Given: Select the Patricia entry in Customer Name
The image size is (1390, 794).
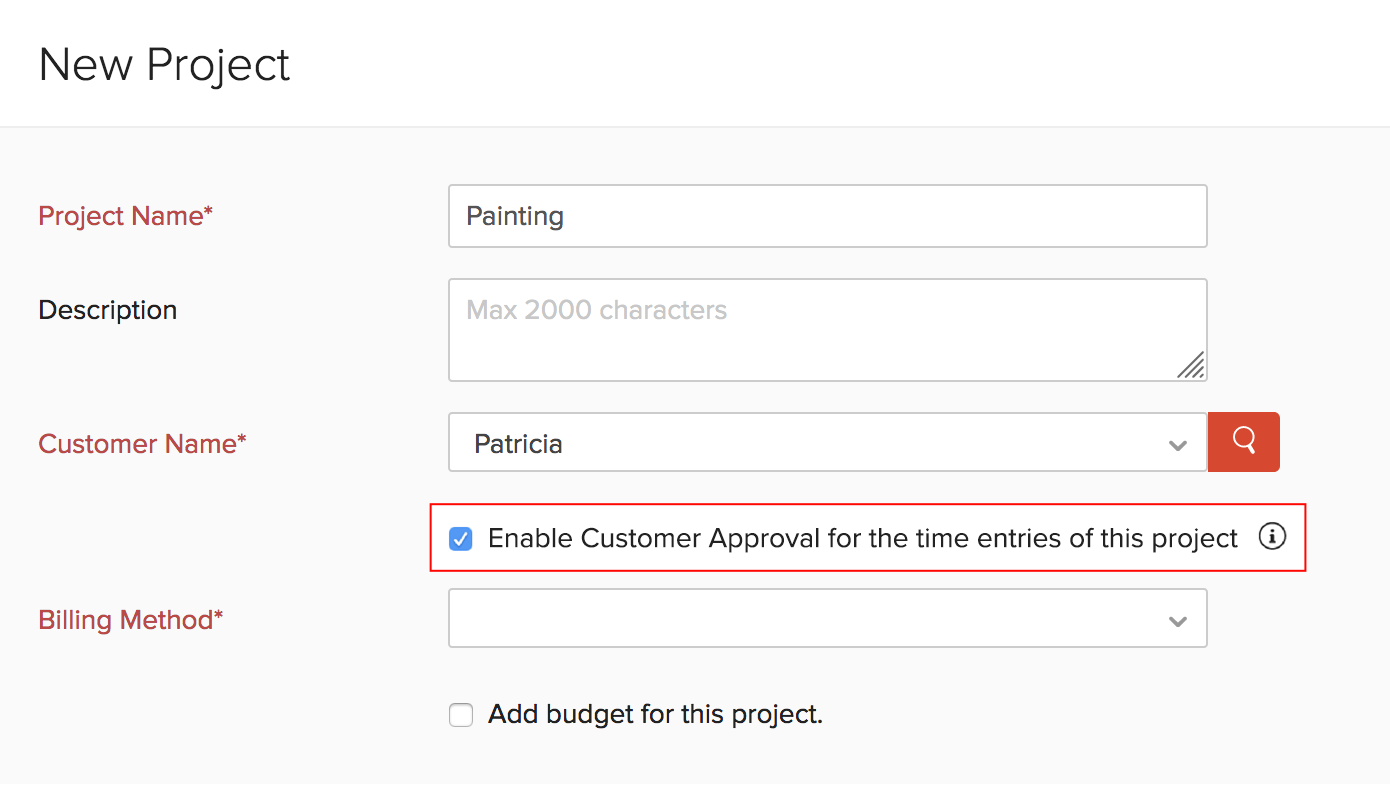Looking at the screenshot, I should (x=519, y=443).
